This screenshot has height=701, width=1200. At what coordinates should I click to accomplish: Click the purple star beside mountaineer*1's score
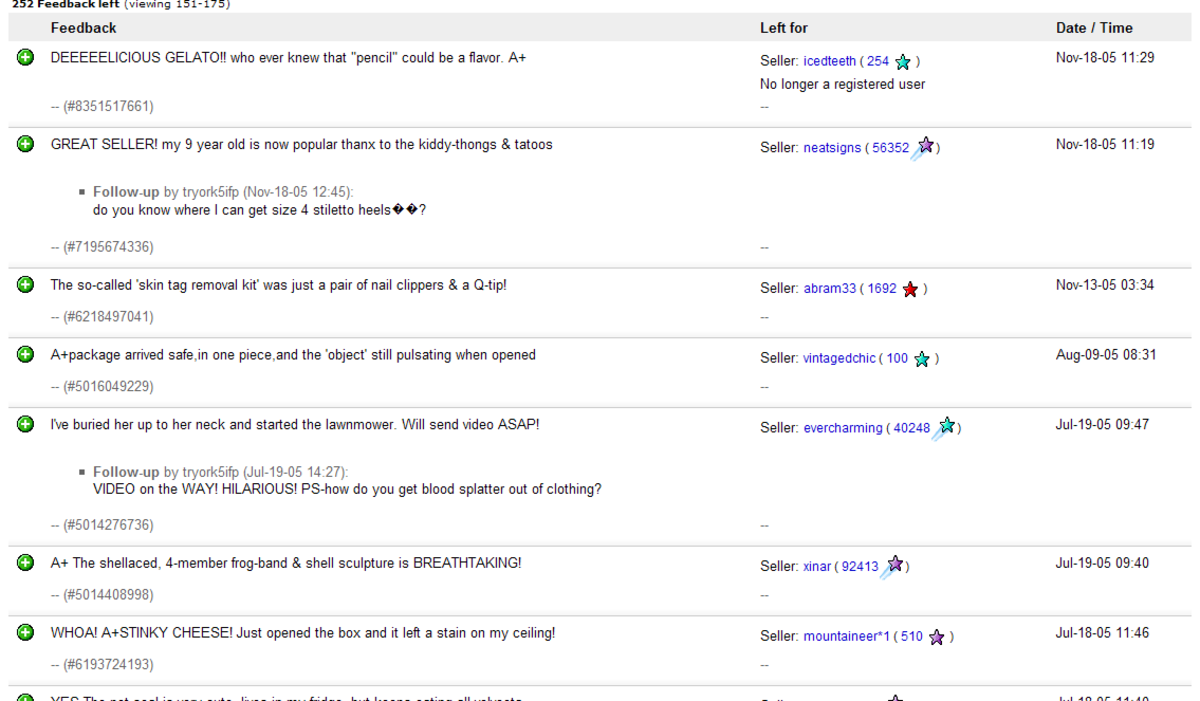[x=936, y=637]
